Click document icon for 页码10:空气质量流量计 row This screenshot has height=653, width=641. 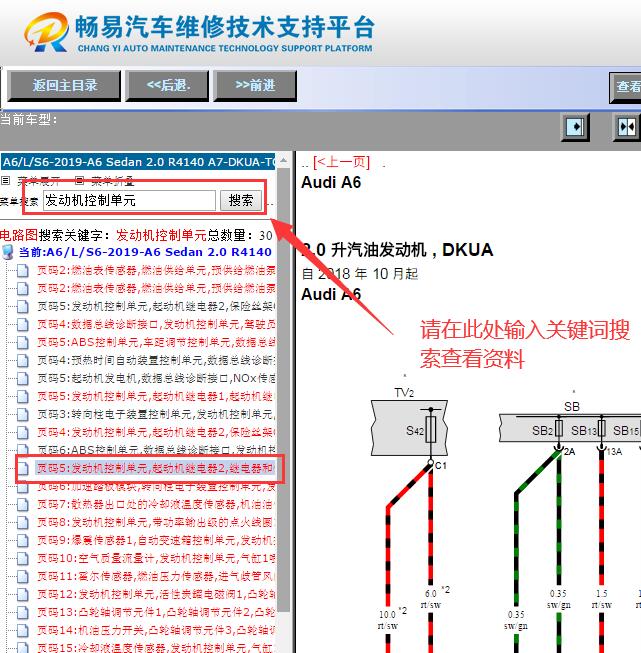click(x=22, y=558)
